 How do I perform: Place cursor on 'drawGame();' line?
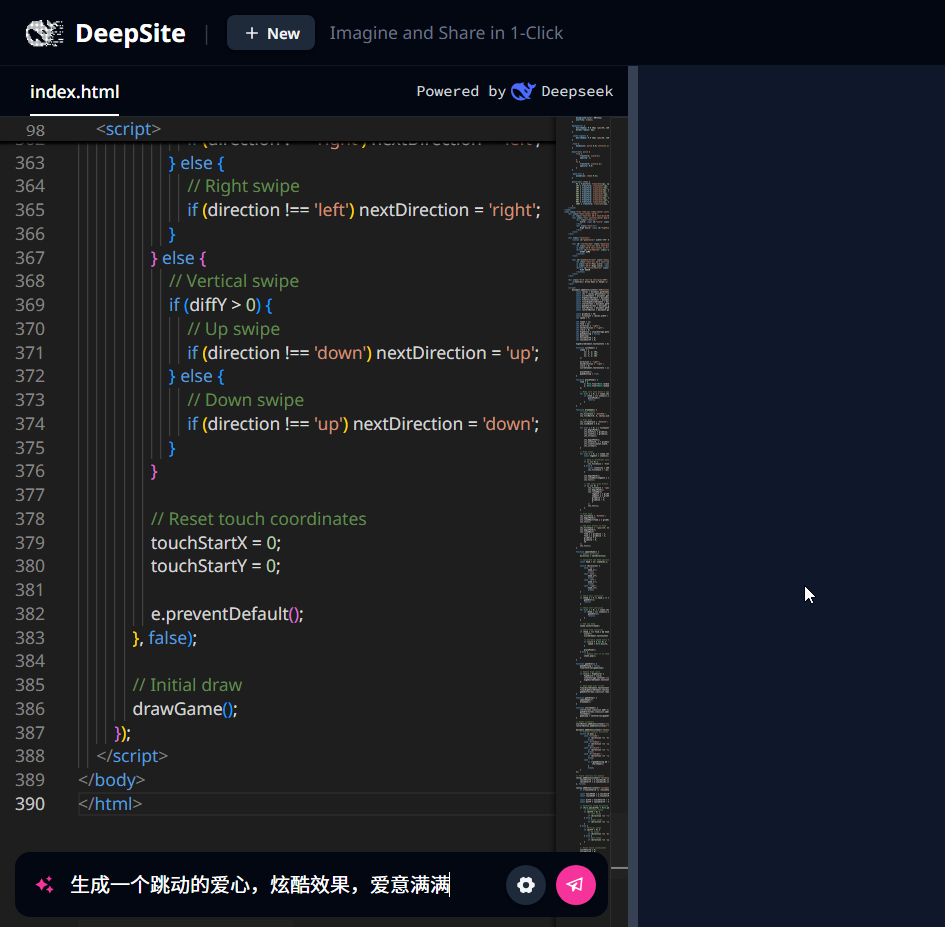pyautogui.click(x=185, y=709)
